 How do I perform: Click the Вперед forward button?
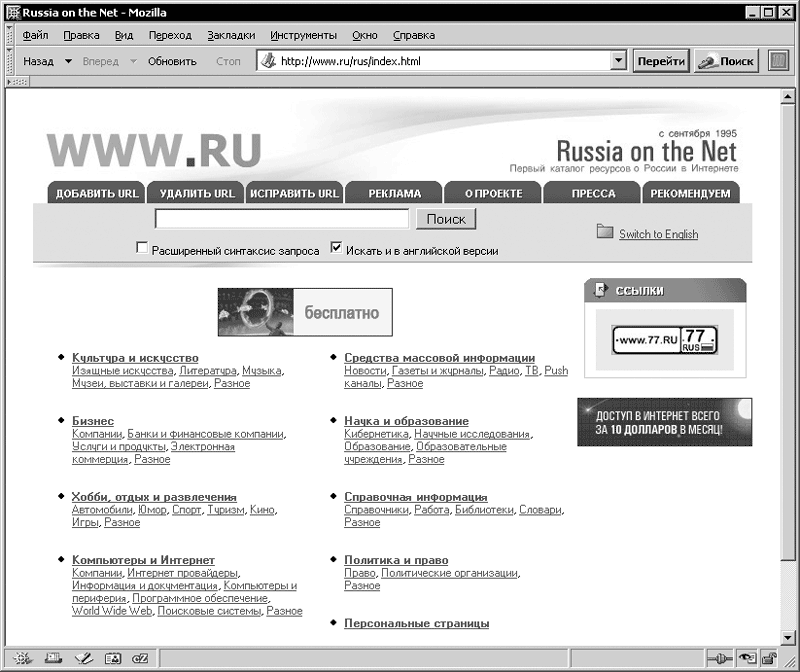click(101, 61)
